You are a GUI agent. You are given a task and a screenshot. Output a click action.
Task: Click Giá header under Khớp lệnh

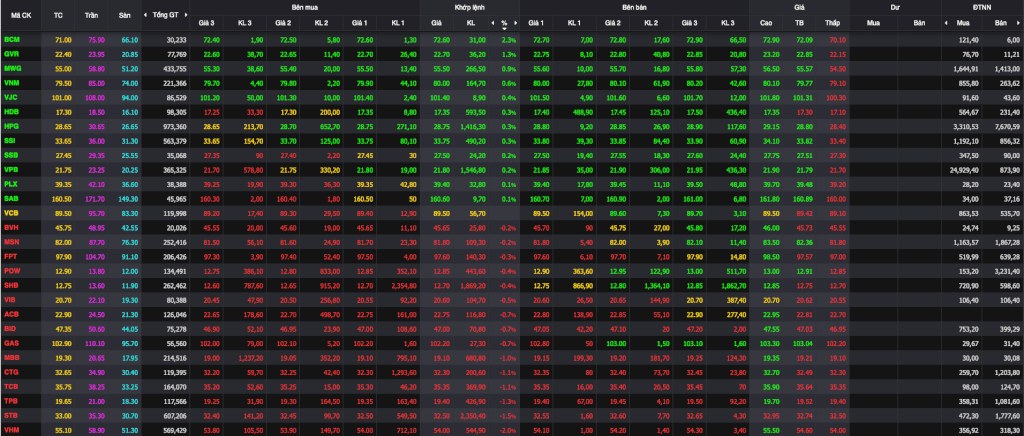[436, 23]
